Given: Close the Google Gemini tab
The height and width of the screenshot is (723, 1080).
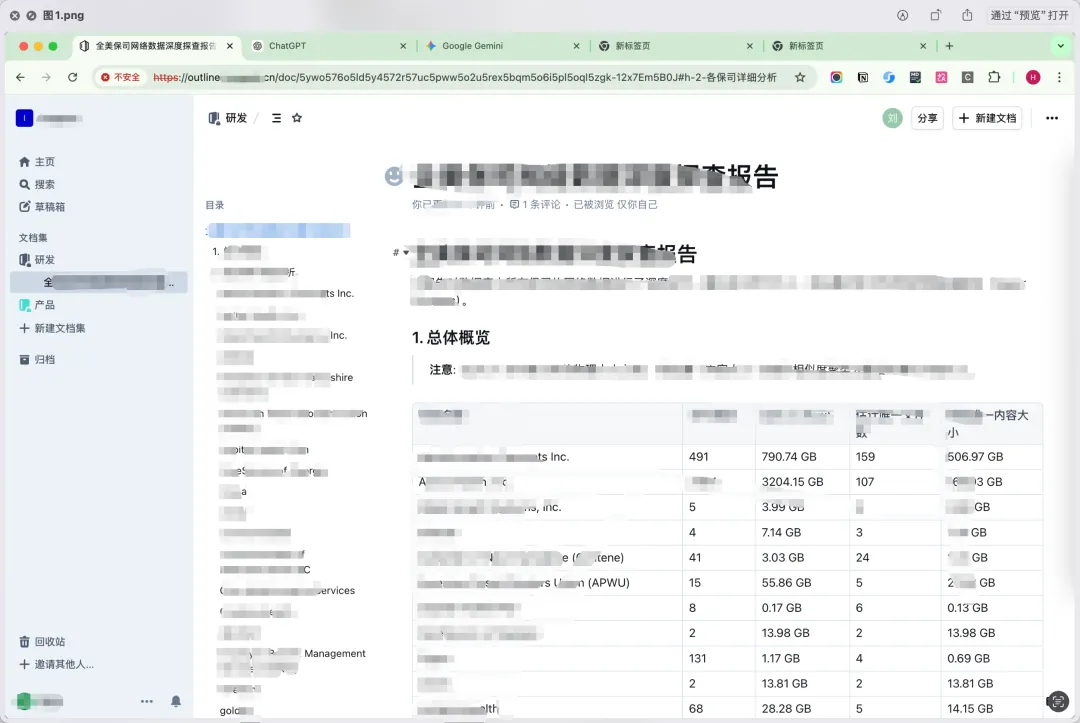Looking at the screenshot, I should pos(577,46).
